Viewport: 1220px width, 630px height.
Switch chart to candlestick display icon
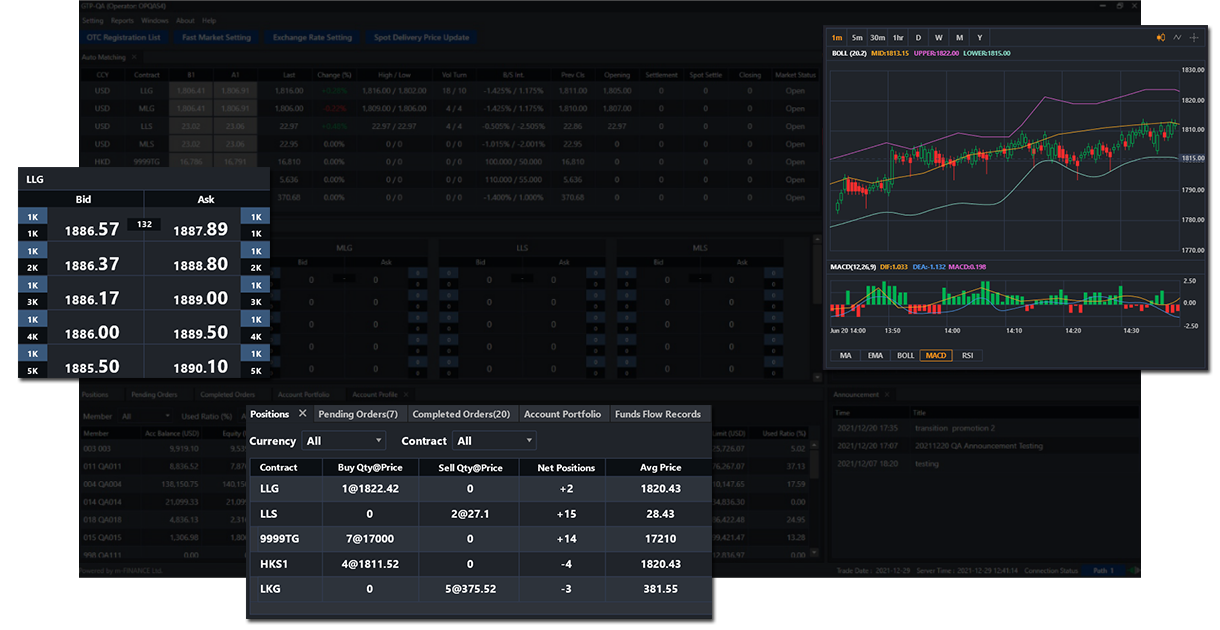click(x=1161, y=37)
